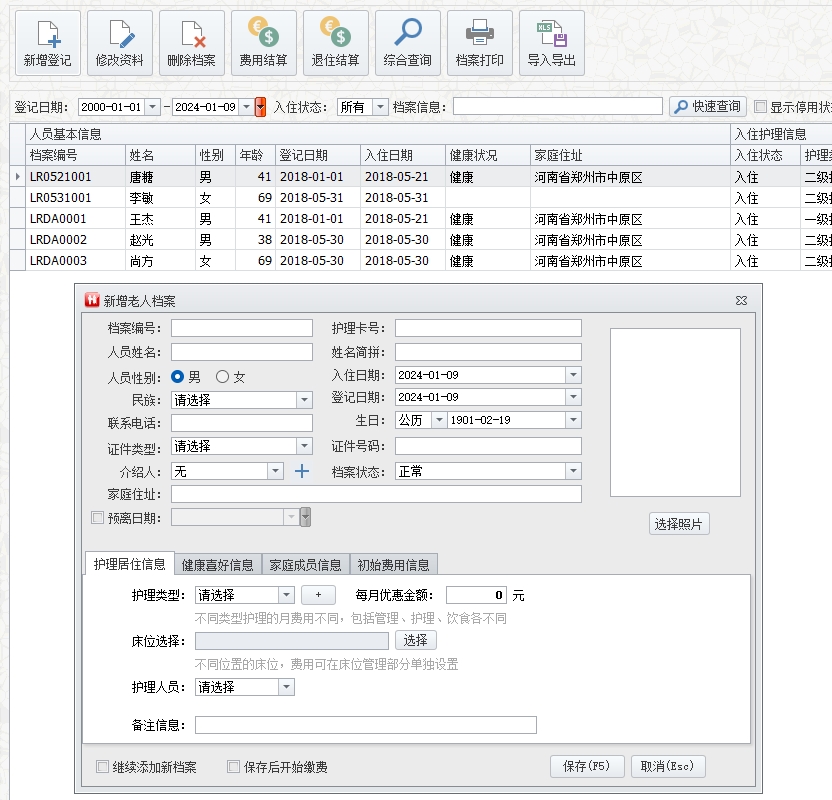
Task: Expand the 档案状态 combo box
Action: 573,471
